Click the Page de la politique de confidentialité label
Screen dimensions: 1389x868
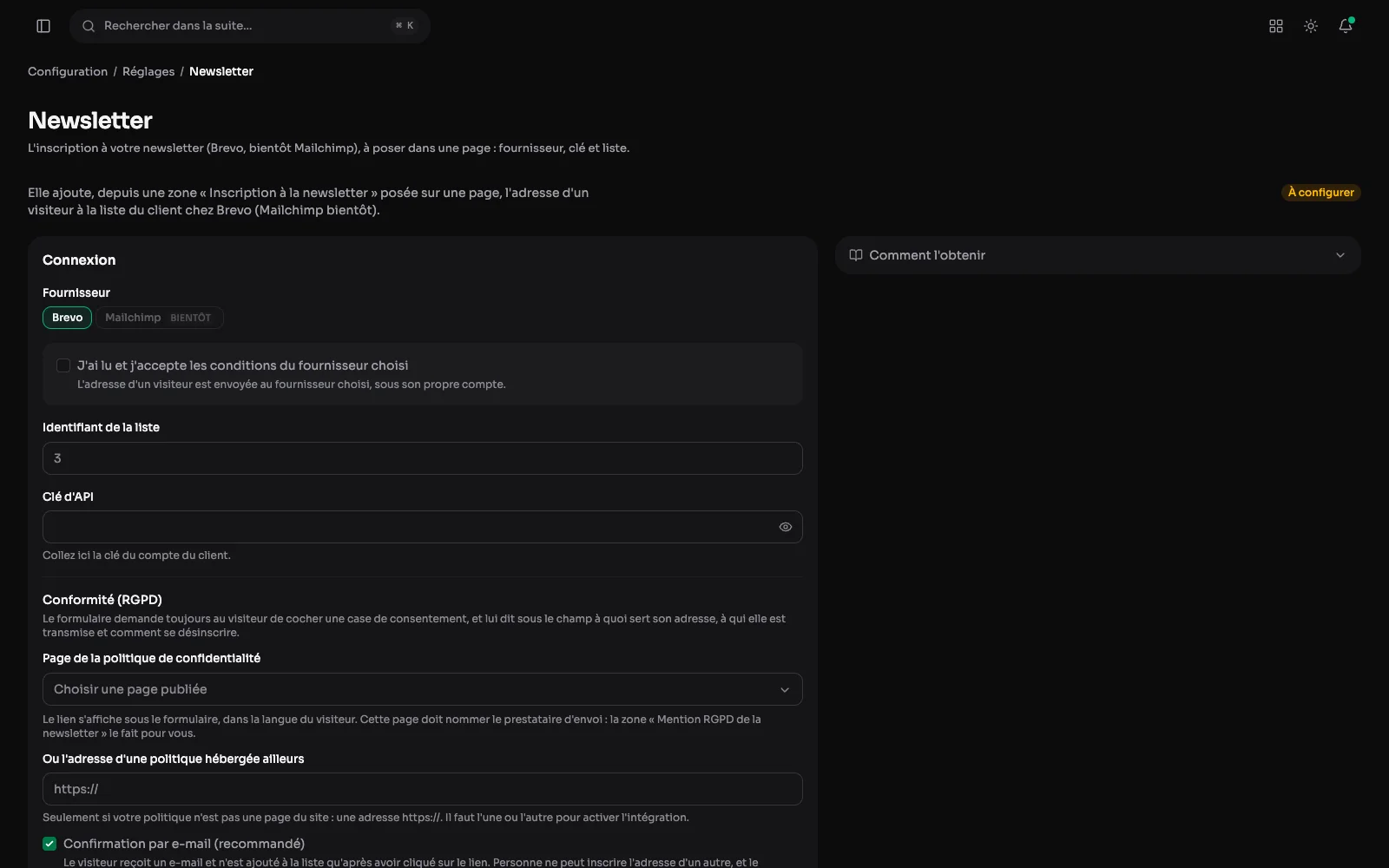pos(151,658)
